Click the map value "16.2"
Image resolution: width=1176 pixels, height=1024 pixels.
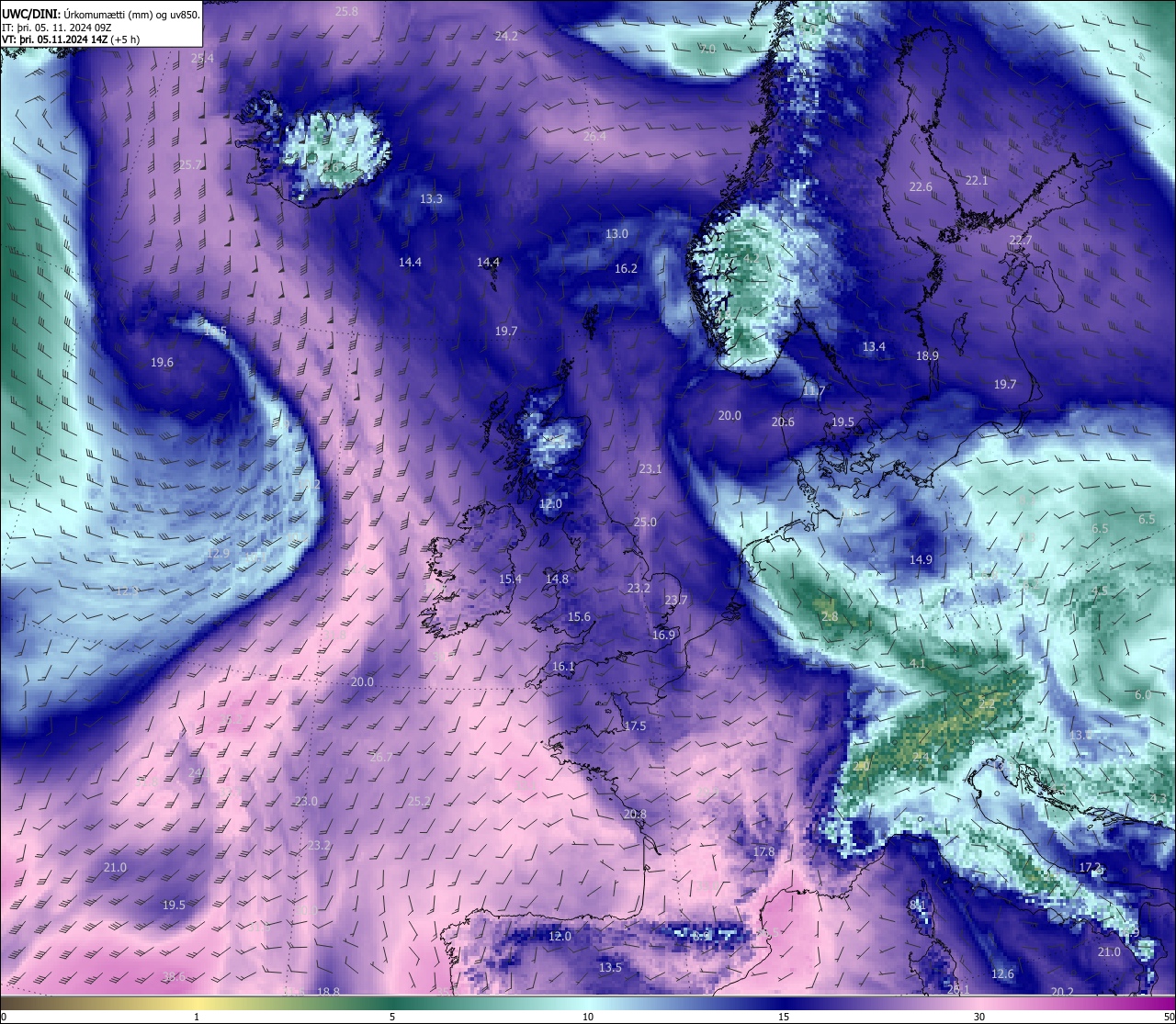(x=626, y=268)
